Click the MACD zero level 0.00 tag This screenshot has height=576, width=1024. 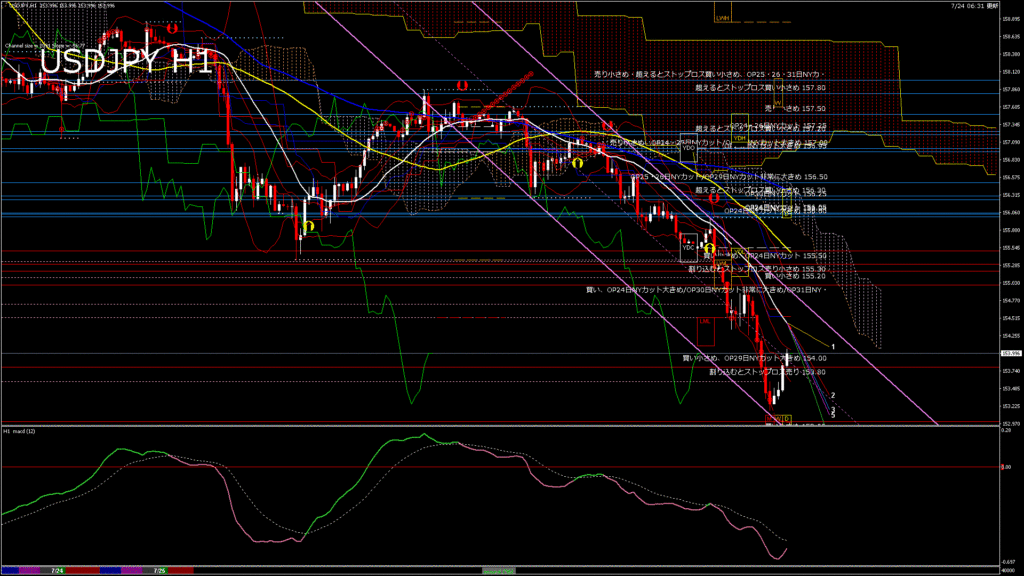tap(1006, 467)
